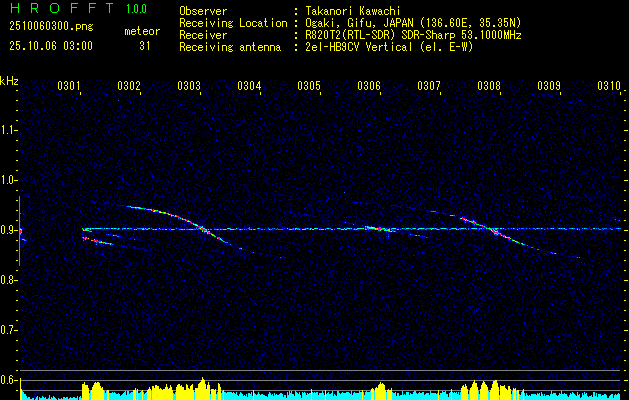Click antenna text 2el-HB9CV Vertical
Image resolution: width=629 pixels, height=400 pixels.
359,47
